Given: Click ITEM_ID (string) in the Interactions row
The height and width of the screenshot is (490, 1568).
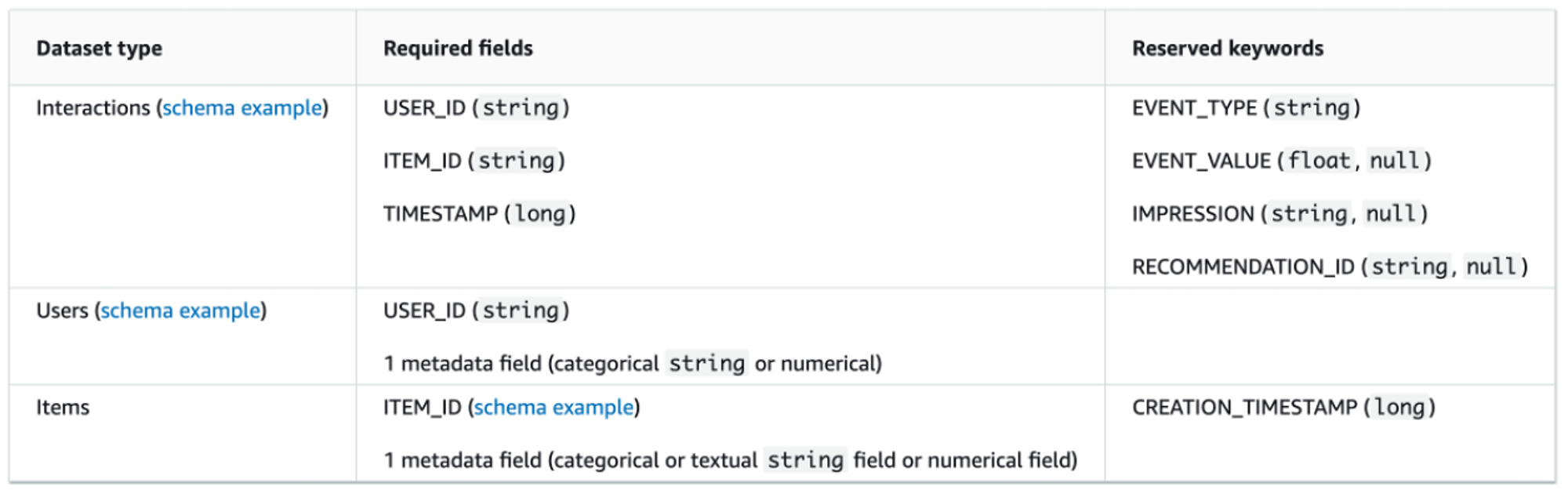Looking at the screenshot, I should pyautogui.click(x=474, y=162).
